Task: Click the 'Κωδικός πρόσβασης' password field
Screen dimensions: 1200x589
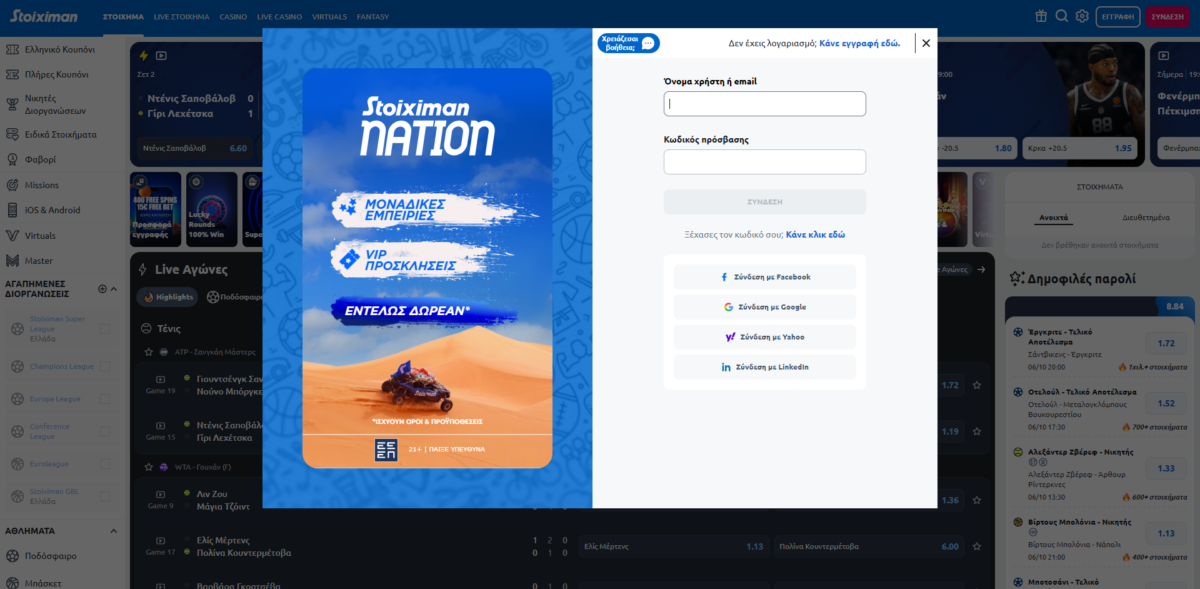Action: (x=765, y=162)
